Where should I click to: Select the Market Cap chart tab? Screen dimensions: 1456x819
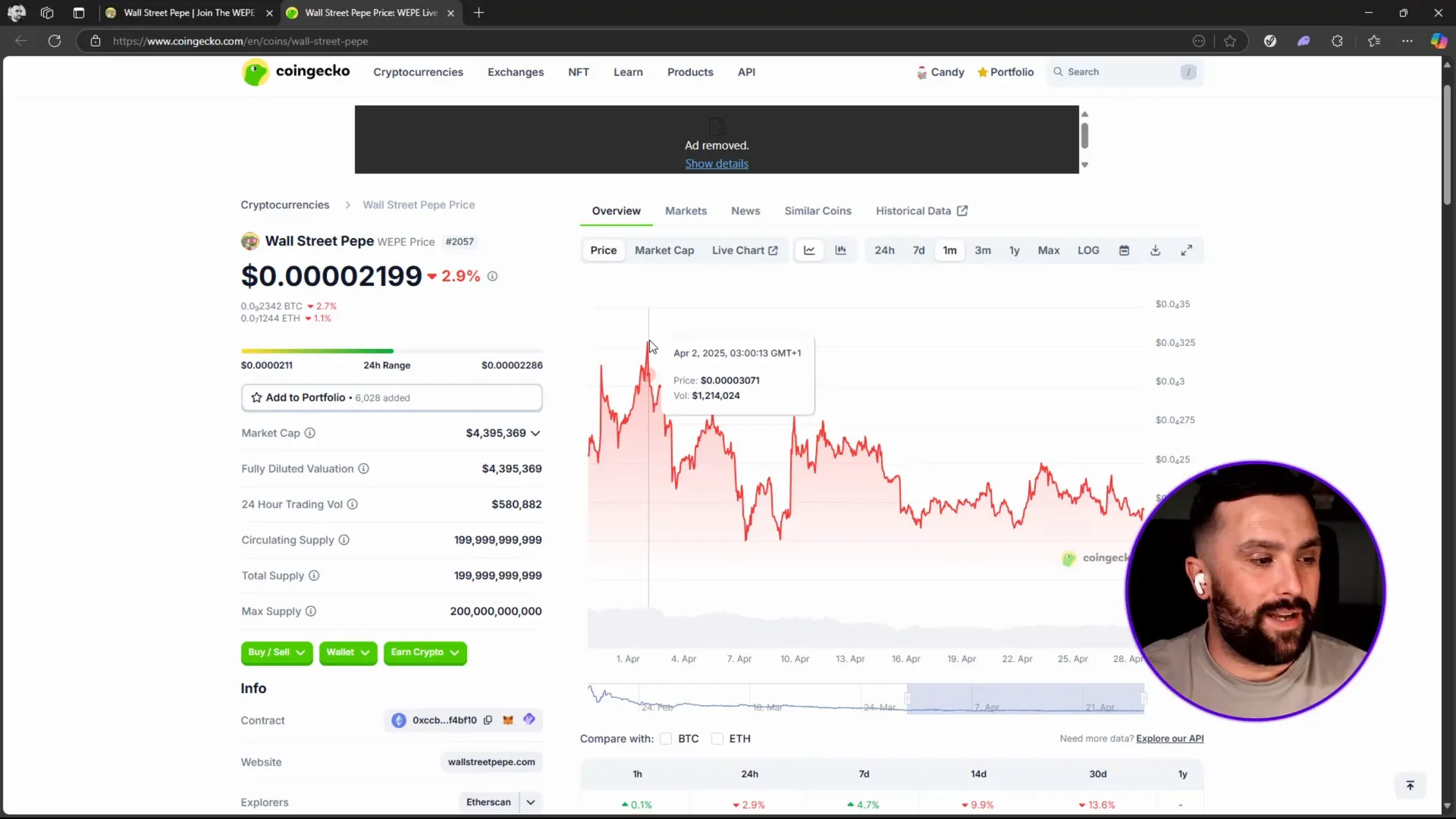coord(664,250)
